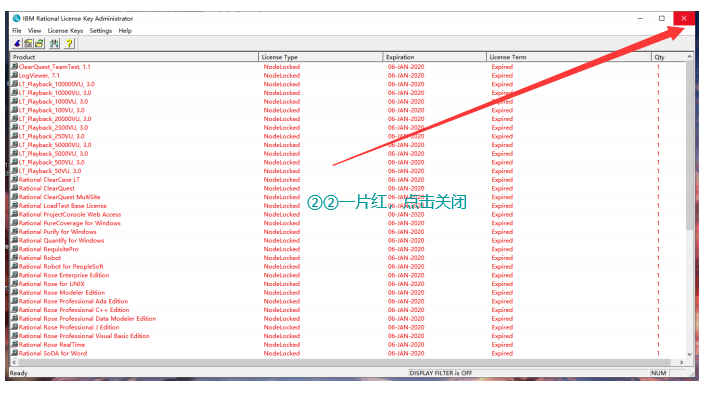Screen dimensions: 706x398
Task: Click the icon beside Rational RequisitePro
Action: [x=14, y=249]
